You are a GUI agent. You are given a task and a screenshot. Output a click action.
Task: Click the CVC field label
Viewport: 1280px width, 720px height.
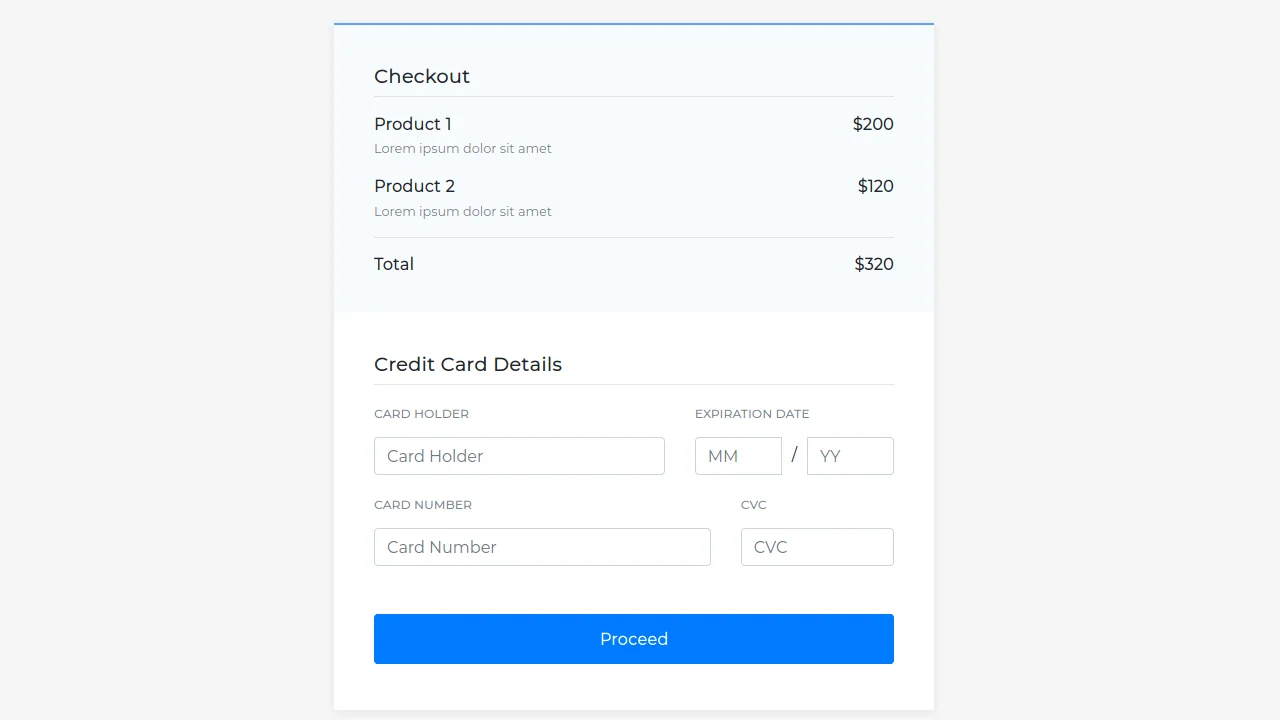pos(754,505)
